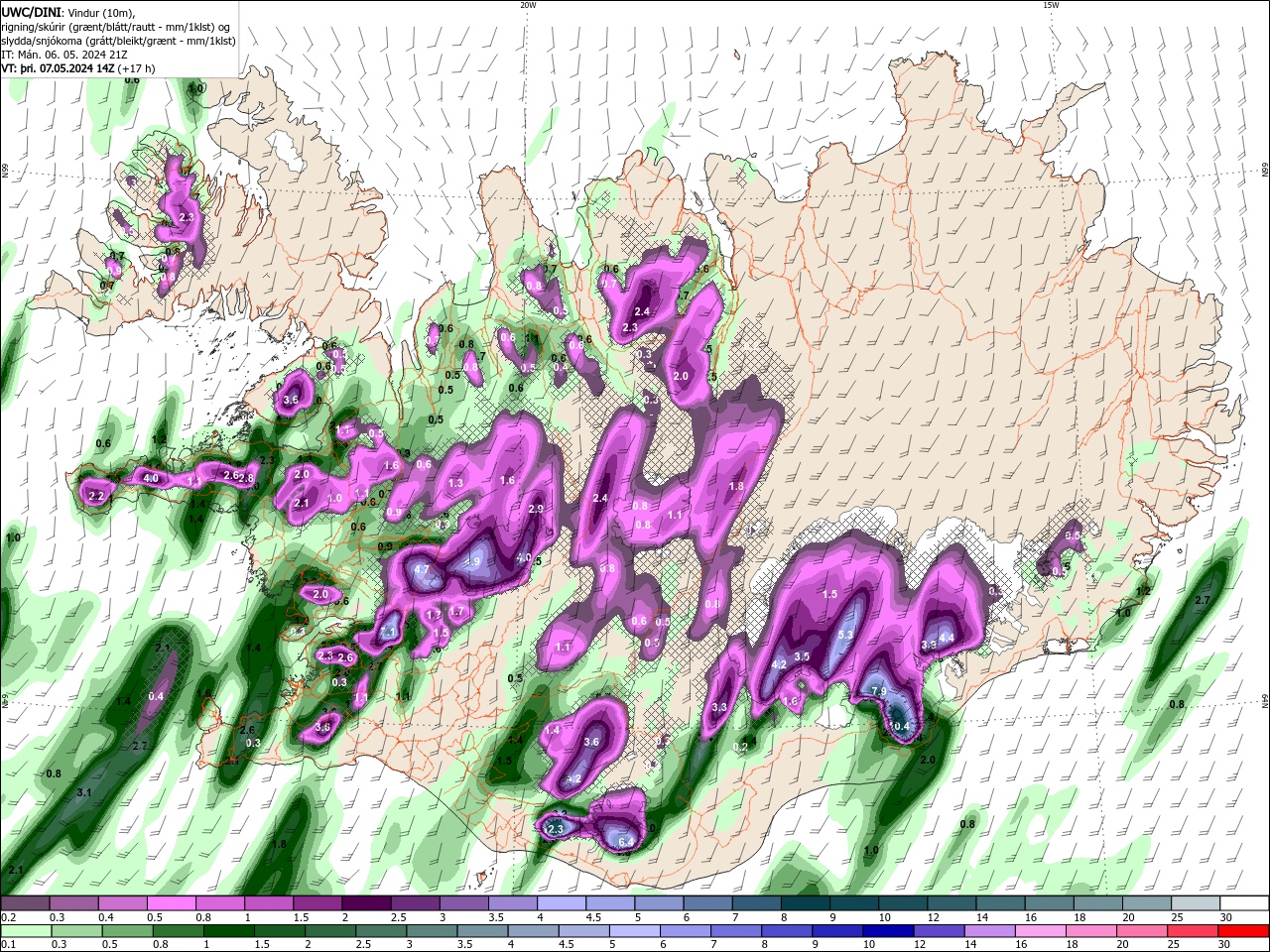Click the 'VT: þri. 07.05.2024 14Z' line
1270x952 pixels.
pyautogui.click(x=59, y=68)
